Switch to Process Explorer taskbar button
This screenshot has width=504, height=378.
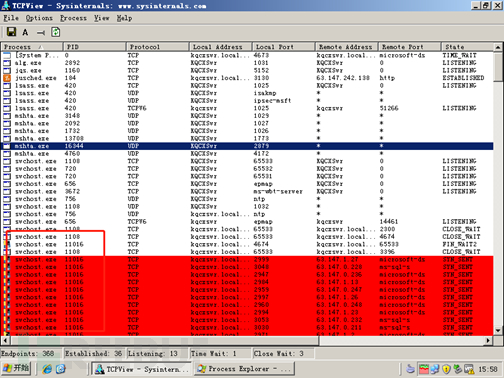coord(244,369)
